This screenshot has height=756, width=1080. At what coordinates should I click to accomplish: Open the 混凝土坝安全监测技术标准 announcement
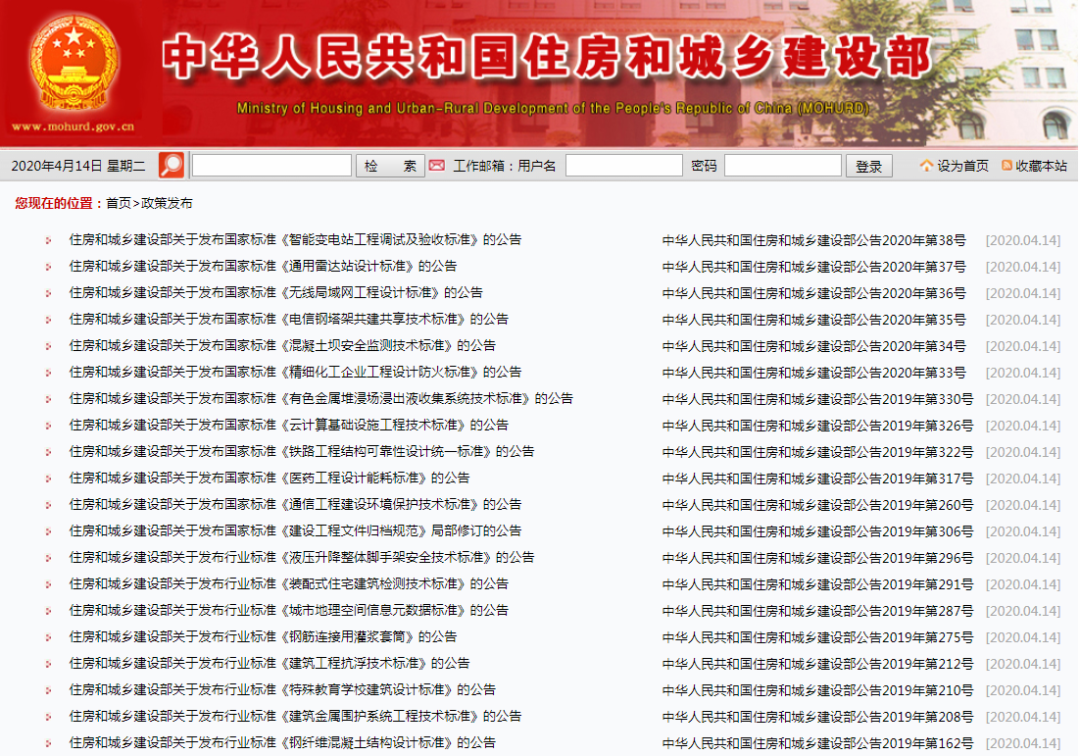point(282,346)
